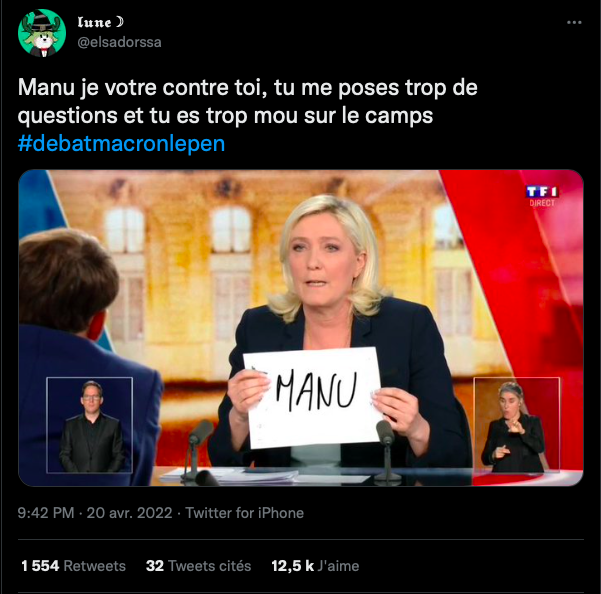Follow the #debatmacronlepen hashtag
Screen dimensions: 601x594
point(121,144)
